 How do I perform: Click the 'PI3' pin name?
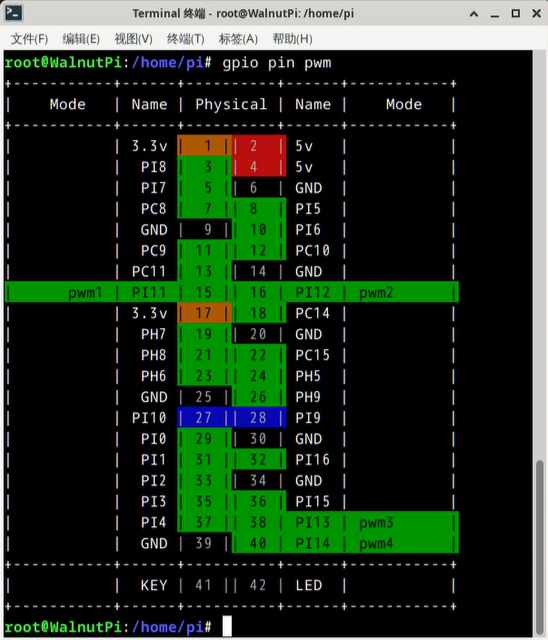pyautogui.click(x=154, y=501)
